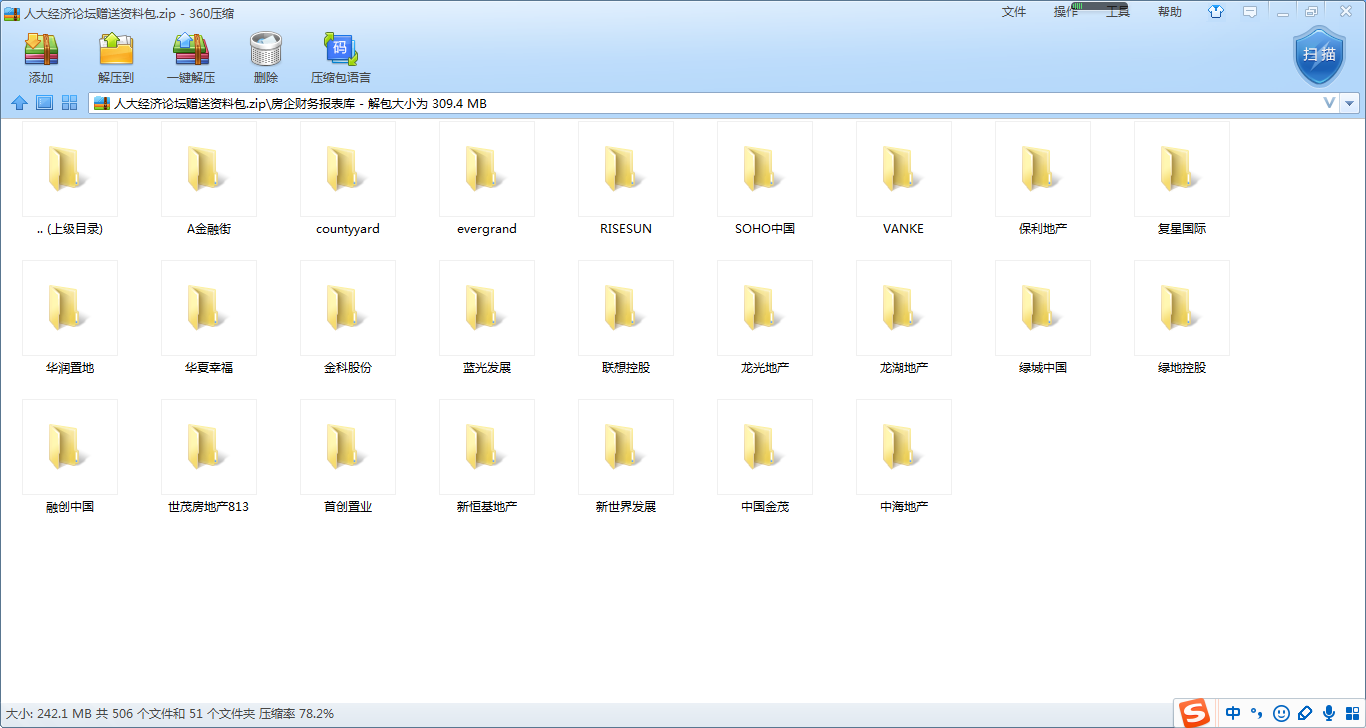Viewport: 1366px width, 728px height.
Task: Open the feedback message icon in title bar
Action: pyautogui.click(x=1249, y=12)
